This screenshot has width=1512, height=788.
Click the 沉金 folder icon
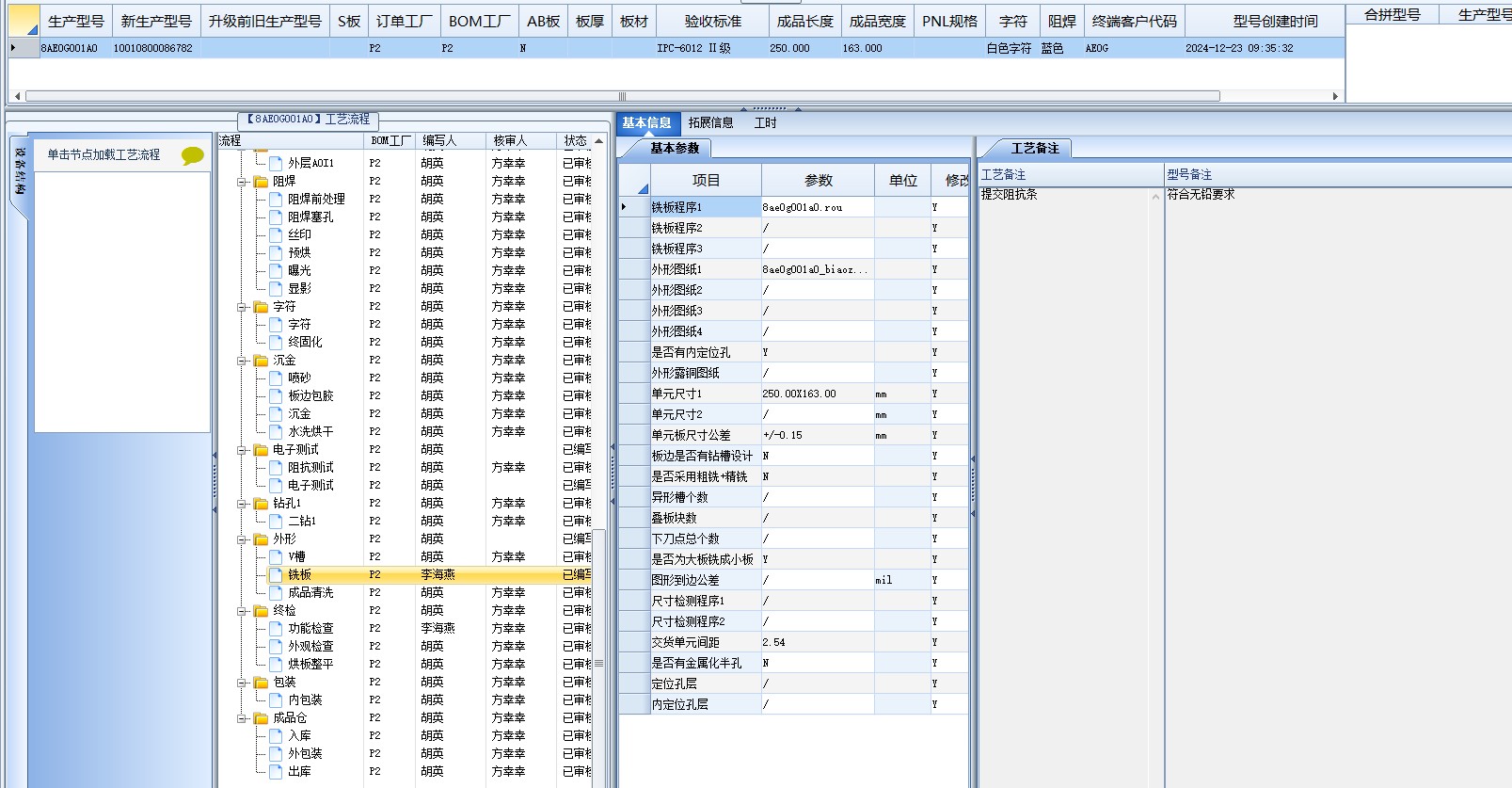tap(261, 361)
